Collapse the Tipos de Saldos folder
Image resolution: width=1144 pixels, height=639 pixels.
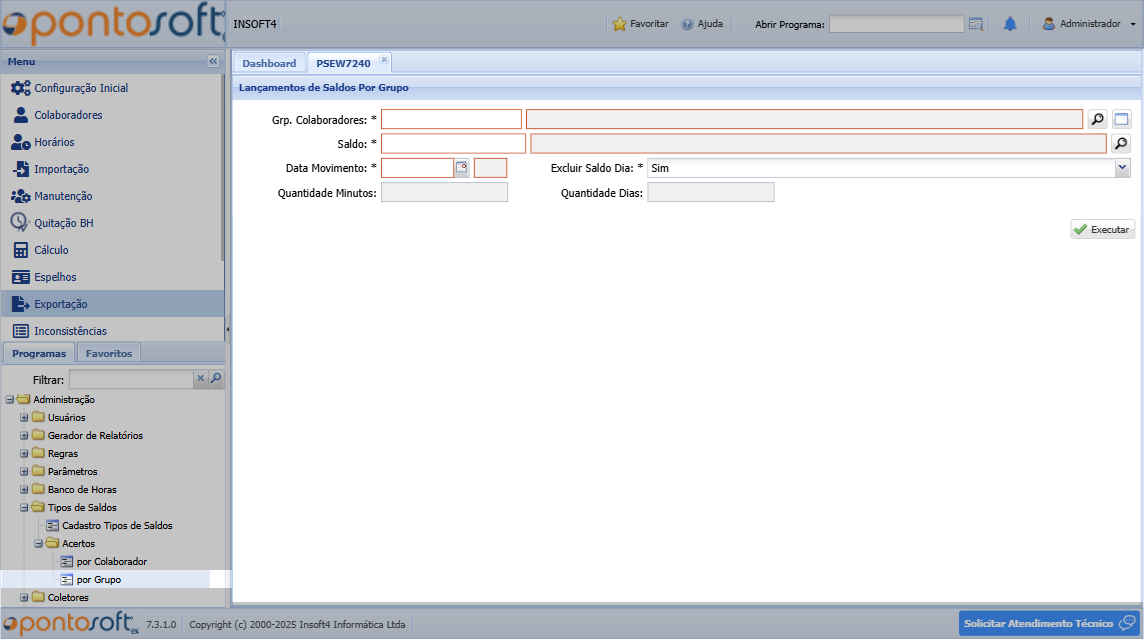(25, 508)
